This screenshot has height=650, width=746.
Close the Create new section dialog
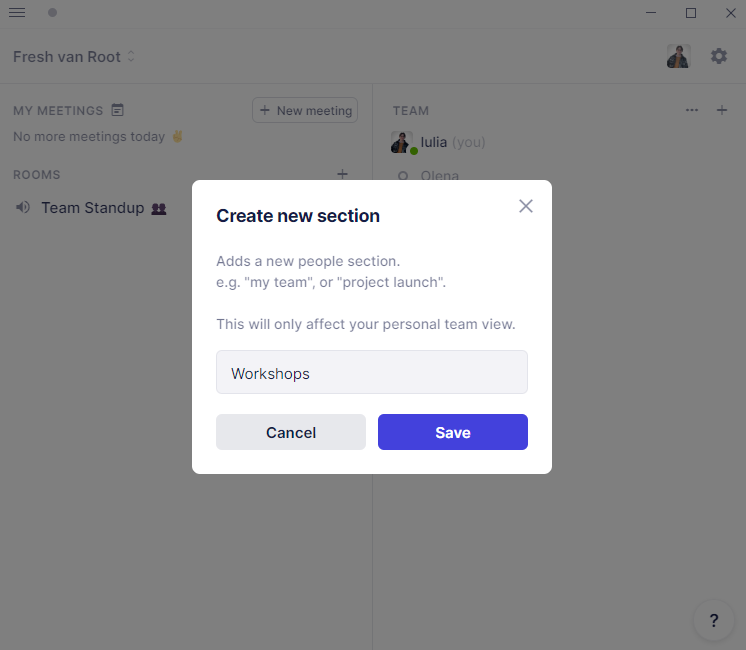click(526, 206)
